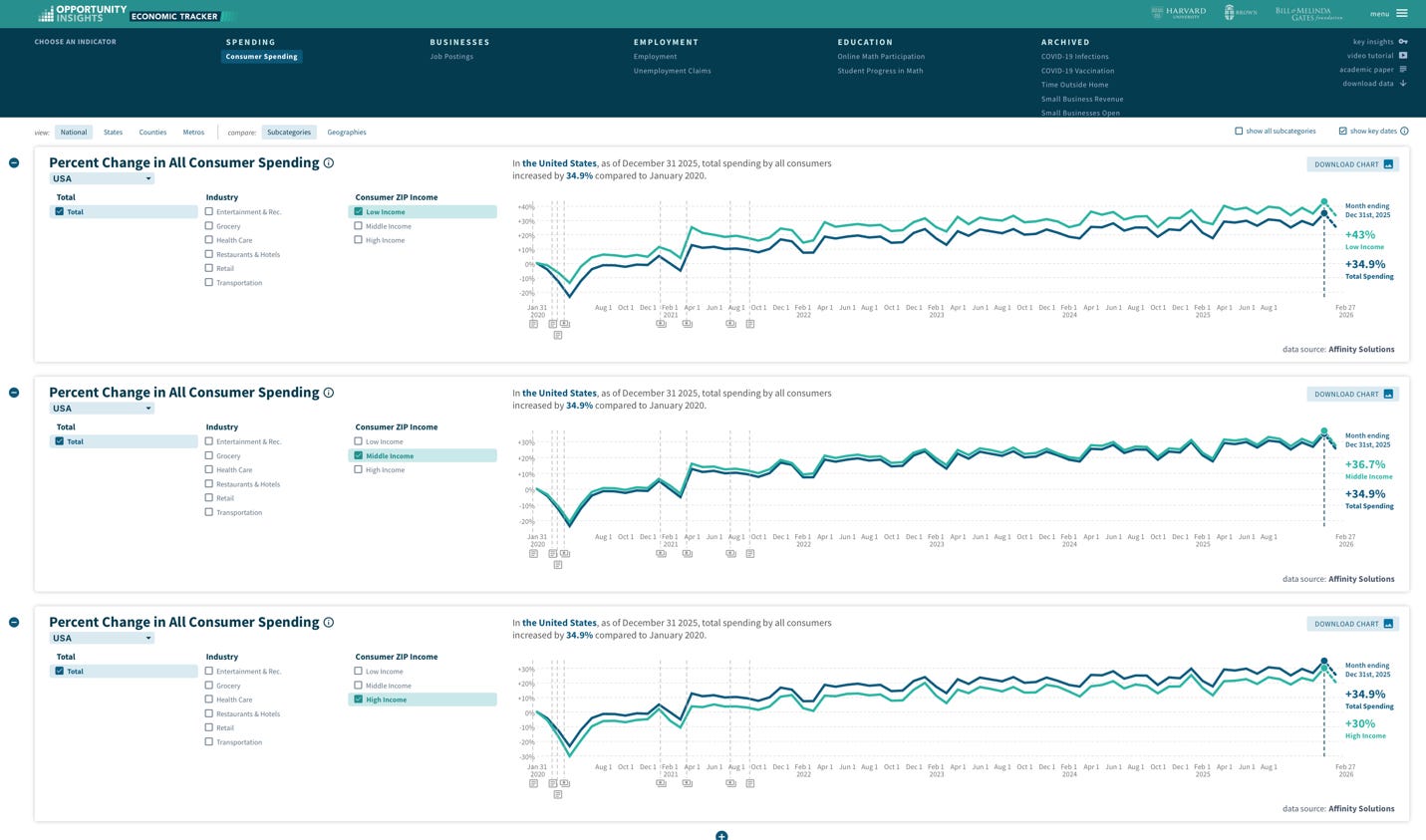Select the Geographies compare option
1426x840 pixels.
click(347, 133)
